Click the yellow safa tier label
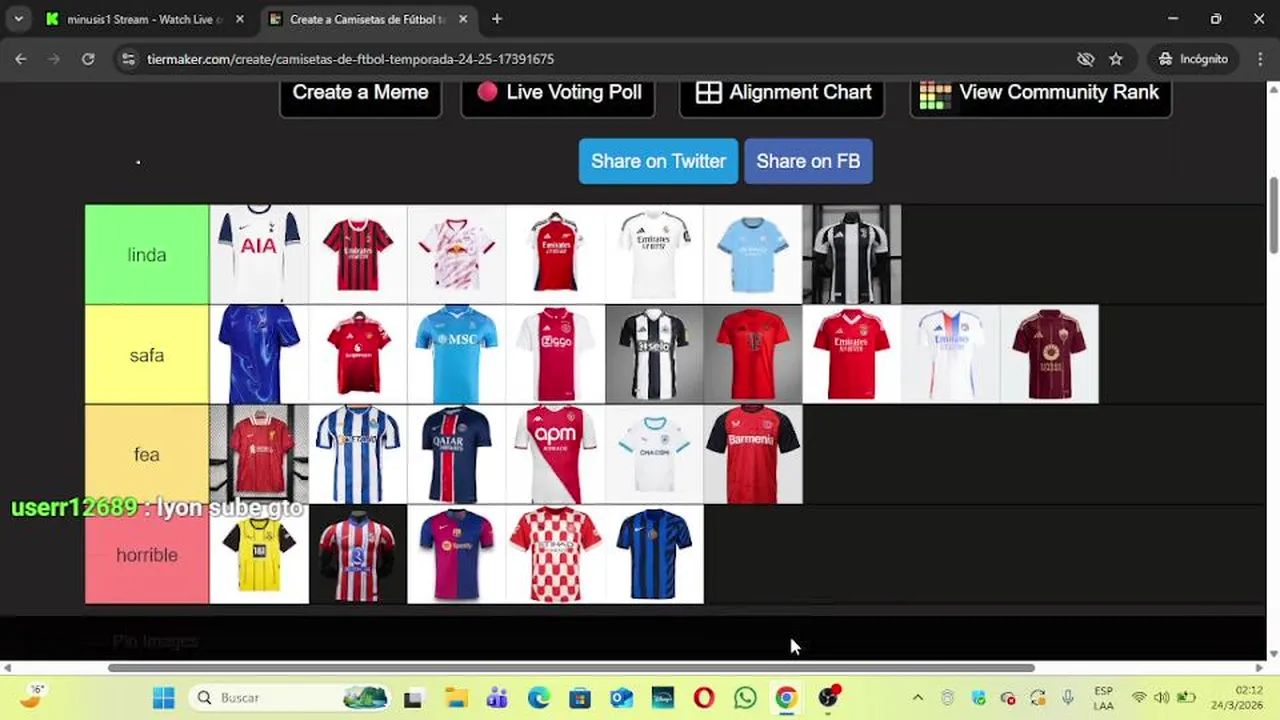The image size is (1280, 720). tap(147, 355)
